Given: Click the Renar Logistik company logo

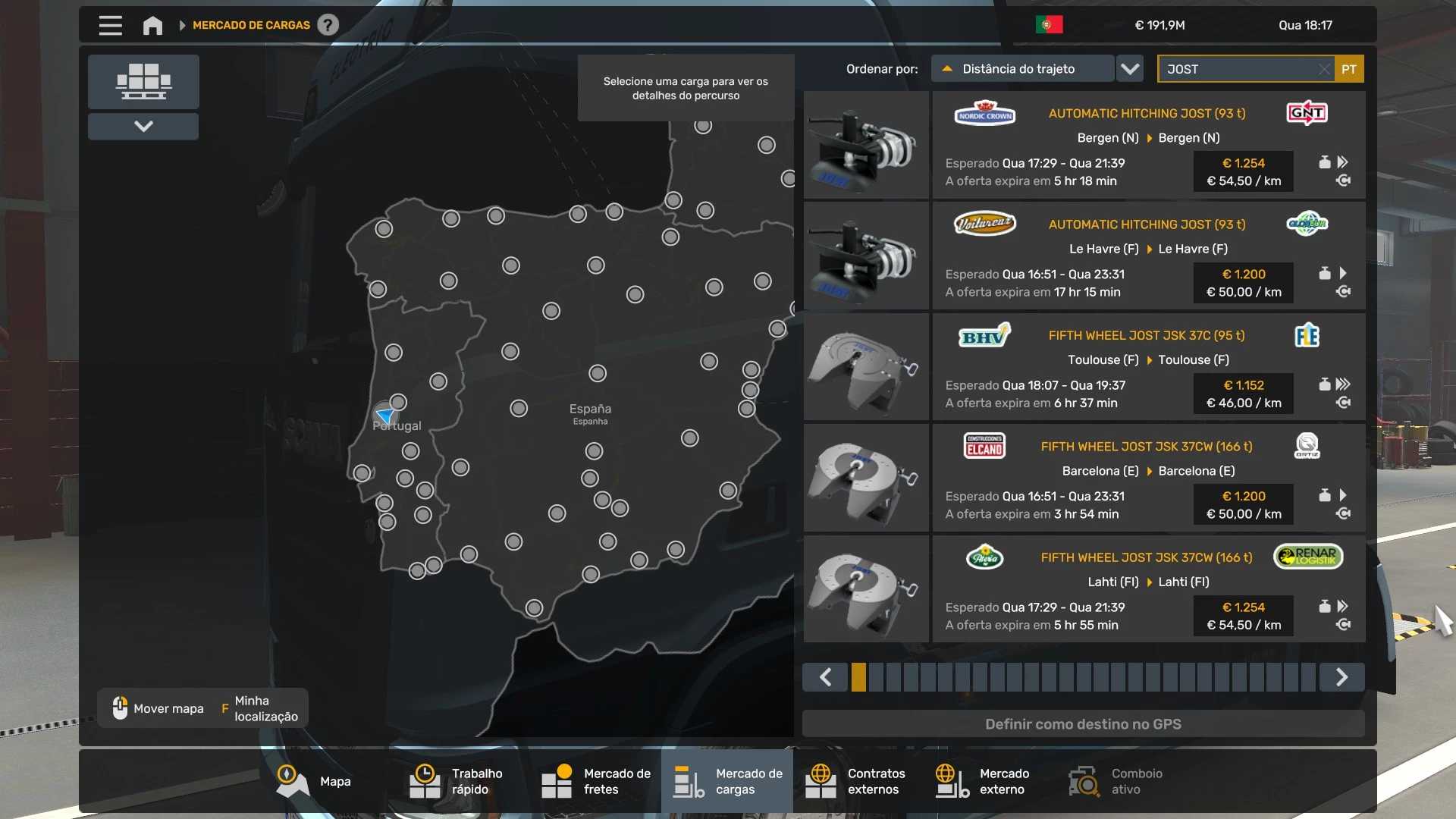Looking at the screenshot, I should 1307,557.
